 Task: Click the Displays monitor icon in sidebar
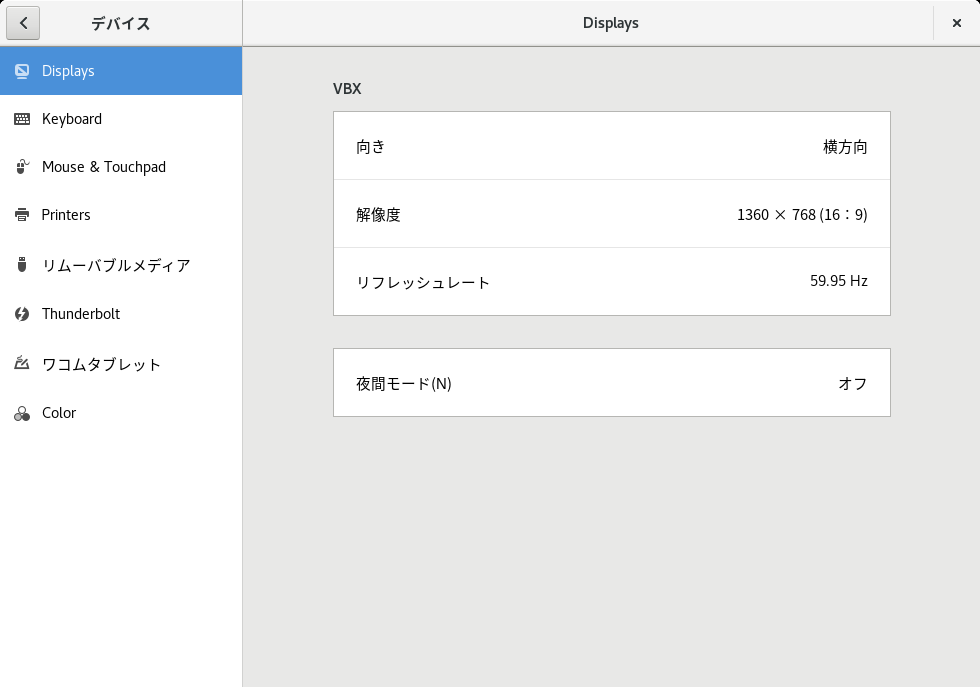(22, 71)
